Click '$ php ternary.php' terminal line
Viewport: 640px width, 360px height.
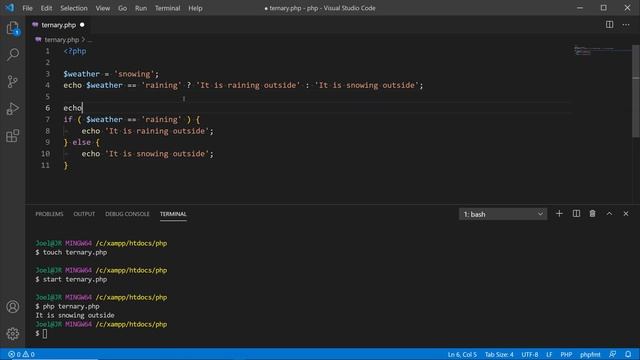67,306
